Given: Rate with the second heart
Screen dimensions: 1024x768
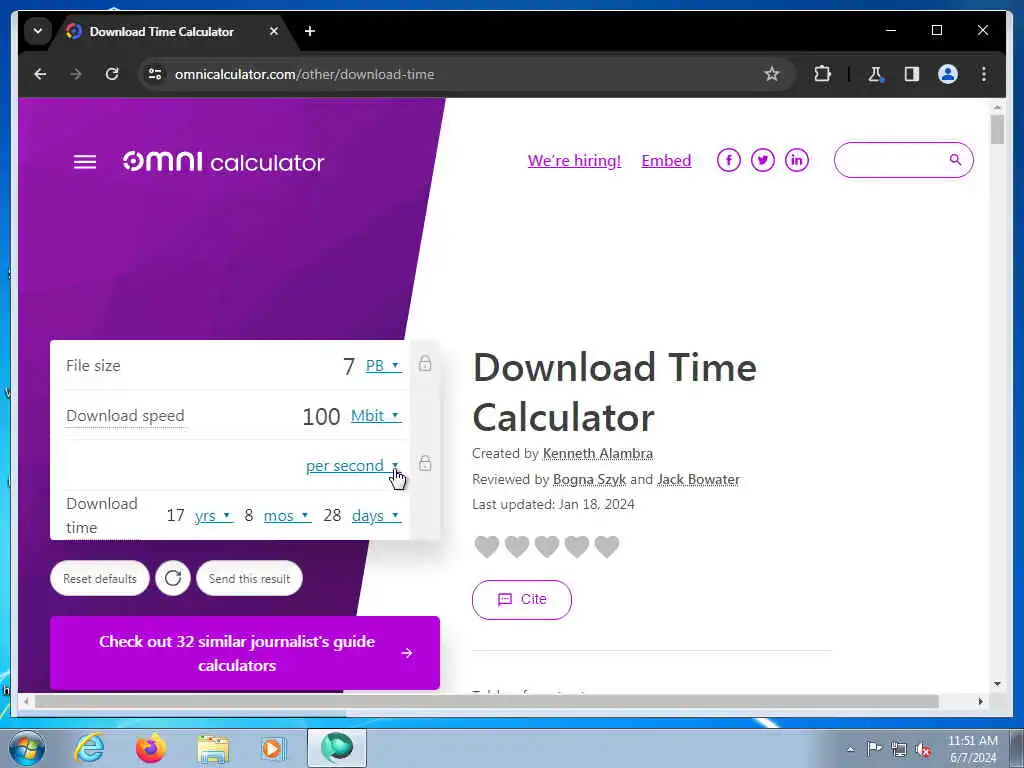Looking at the screenshot, I should click(517, 547).
